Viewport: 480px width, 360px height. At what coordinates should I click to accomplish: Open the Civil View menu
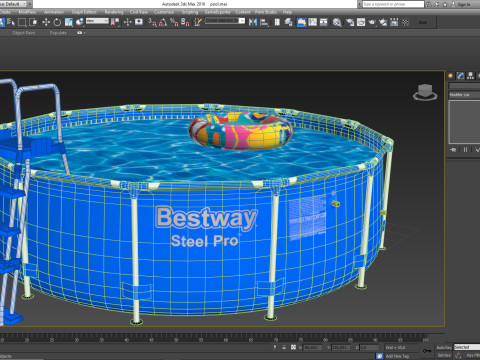click(x=139, y=12)
